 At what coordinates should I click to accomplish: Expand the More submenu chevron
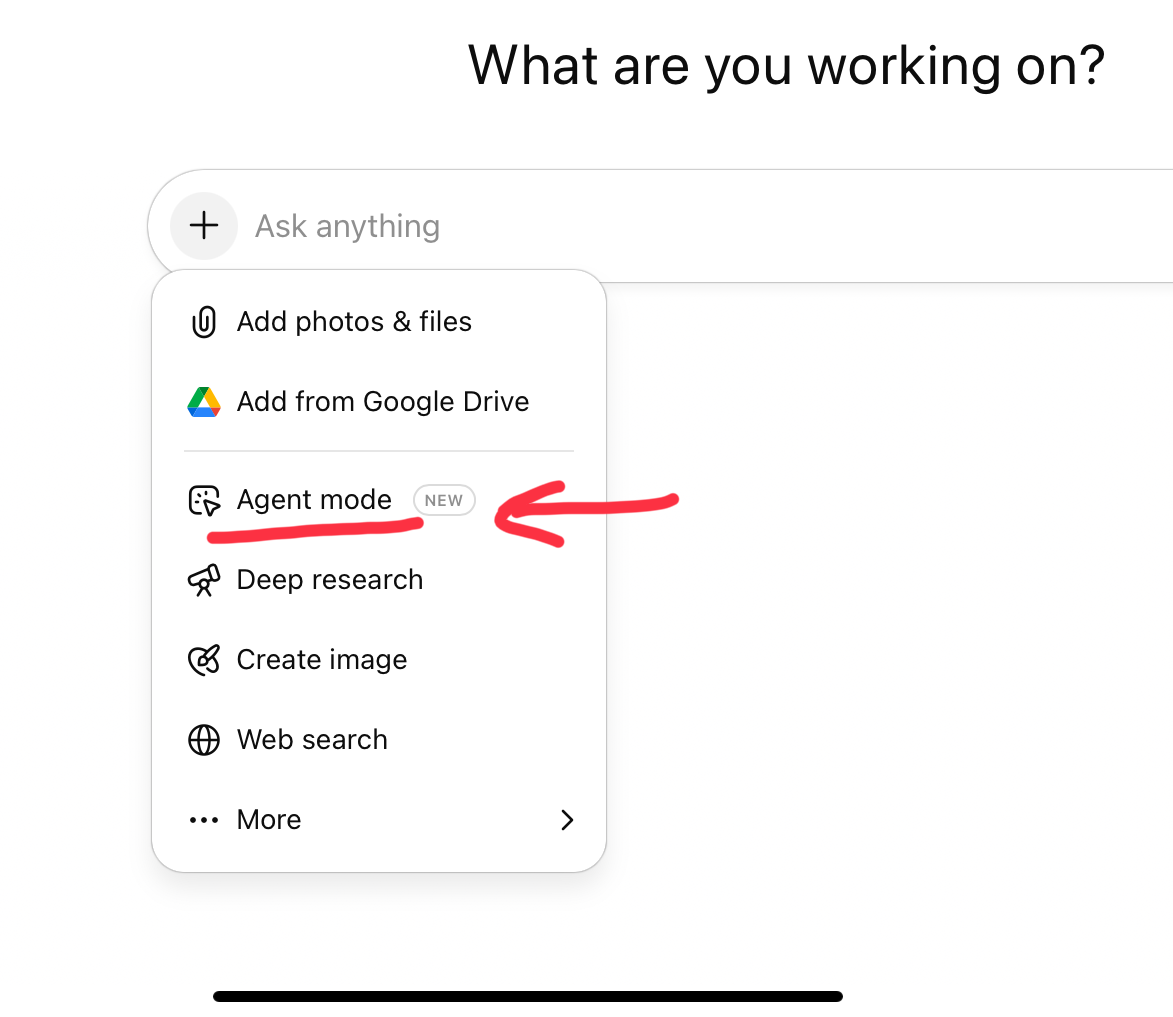[567, 820]
